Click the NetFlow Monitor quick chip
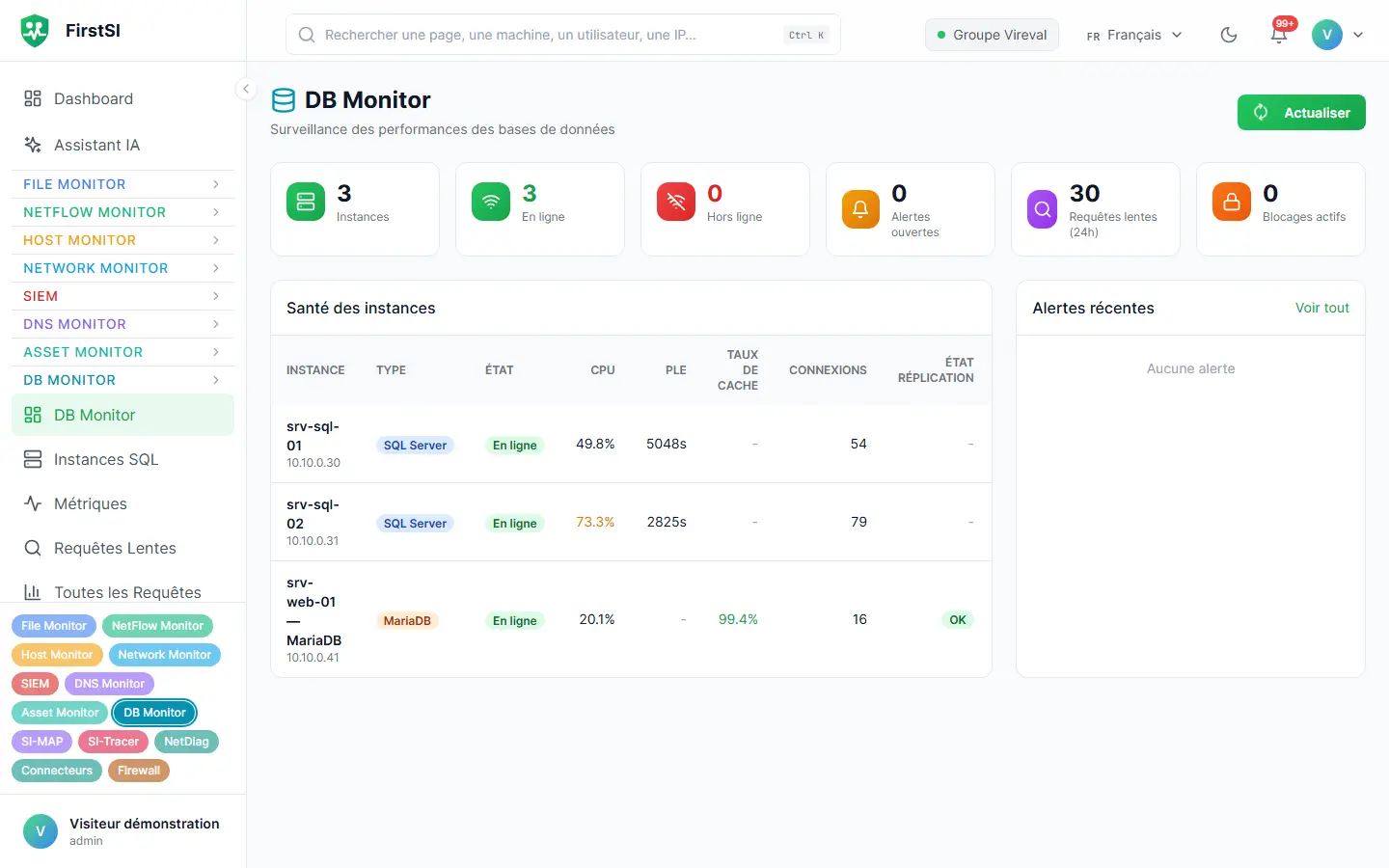The image size is (1389, 868). click(157, 626)
